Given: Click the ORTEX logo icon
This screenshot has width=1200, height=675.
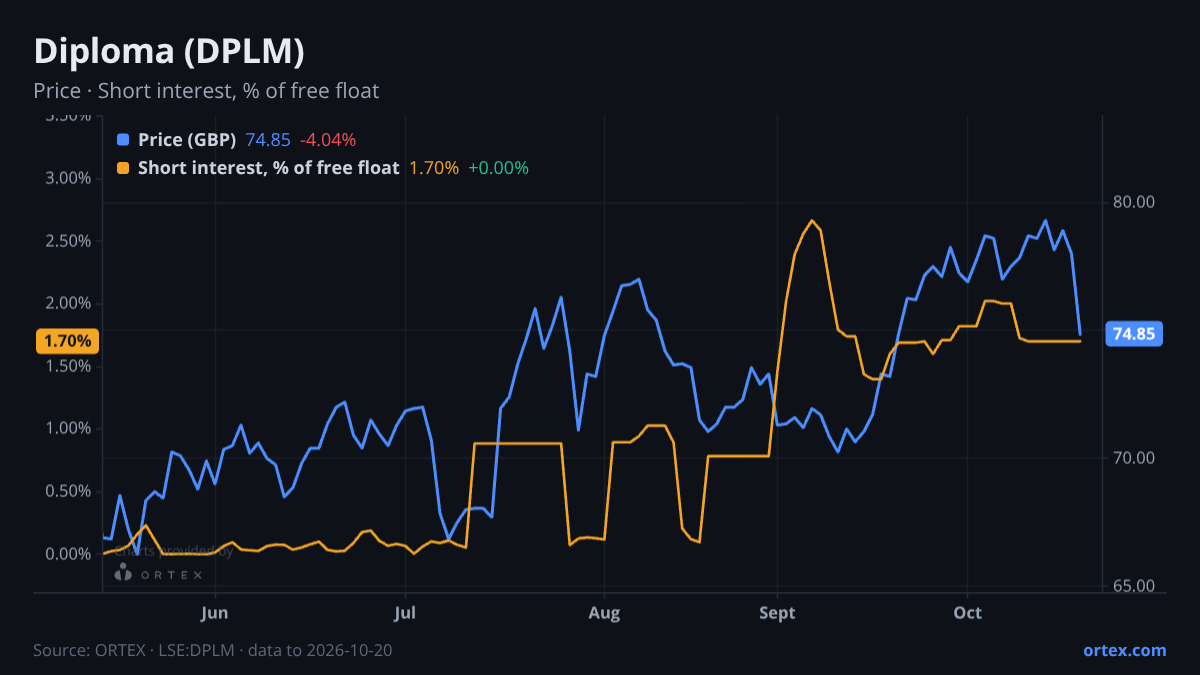Looking at the screenshot, I should (123, 573).
